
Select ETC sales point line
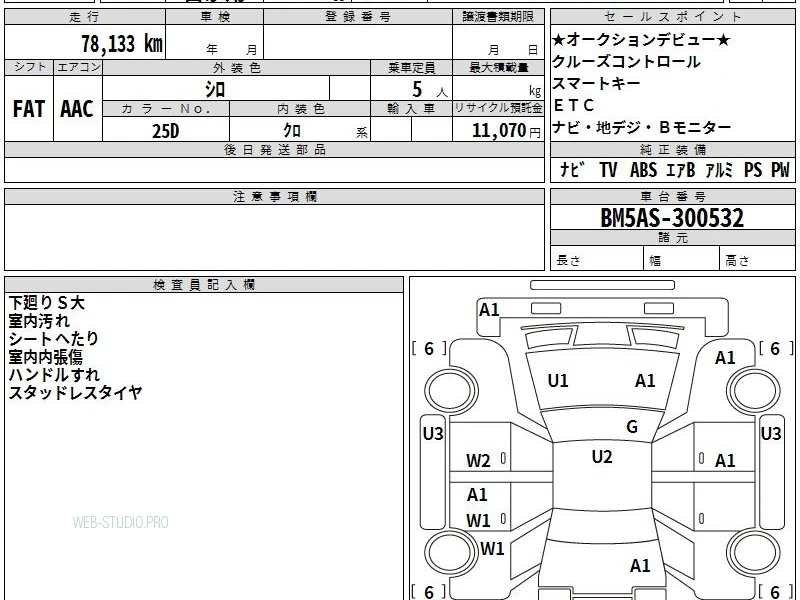click(573, 105)
